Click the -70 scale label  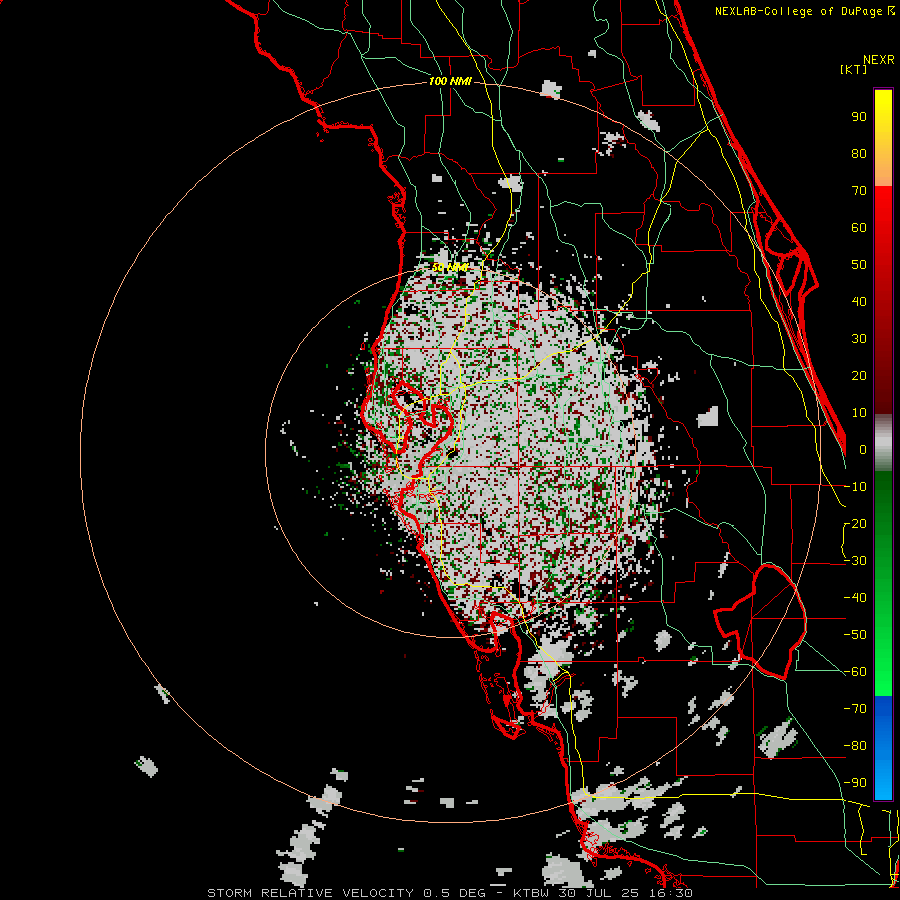tap(855, 709)
